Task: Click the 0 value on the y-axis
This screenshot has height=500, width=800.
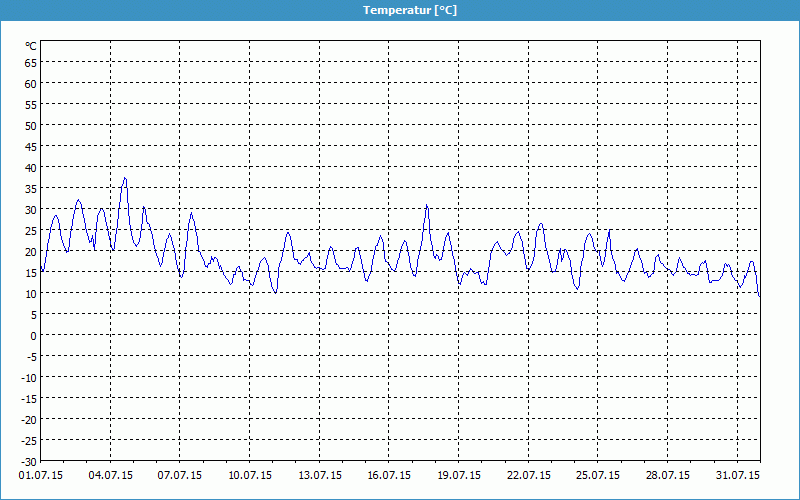Action: tap(34, 336)
